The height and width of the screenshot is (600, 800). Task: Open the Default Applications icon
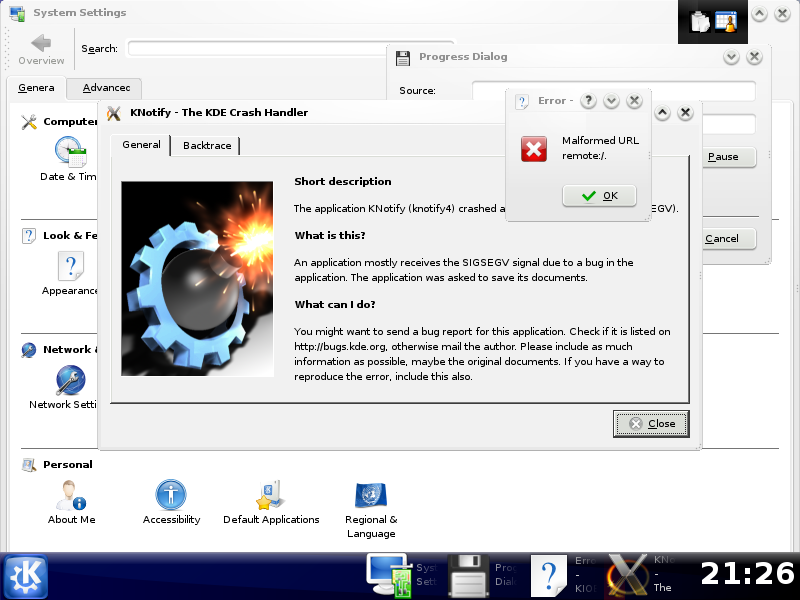point(271,495)
